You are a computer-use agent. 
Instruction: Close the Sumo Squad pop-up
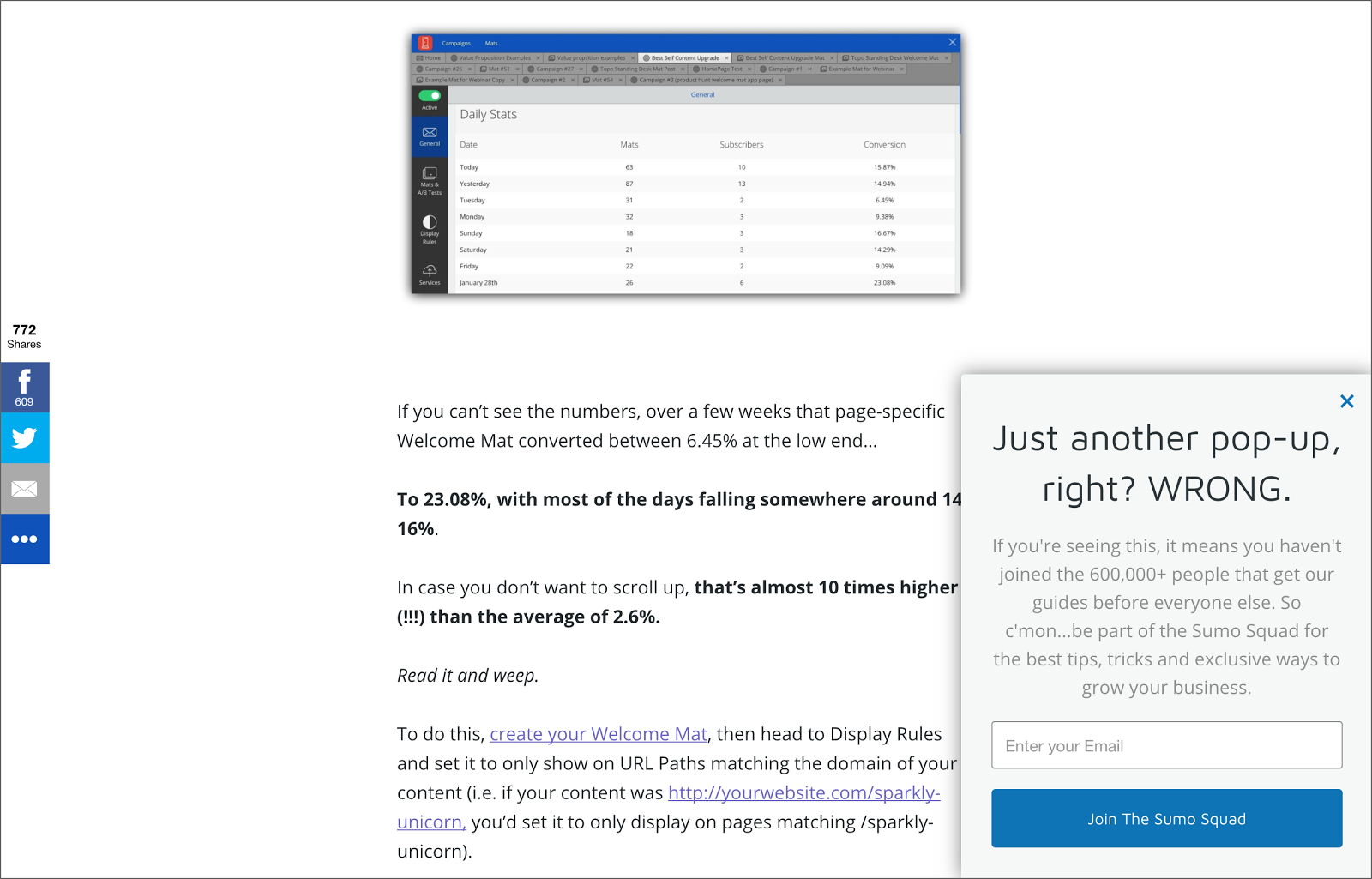(1346, 401)
